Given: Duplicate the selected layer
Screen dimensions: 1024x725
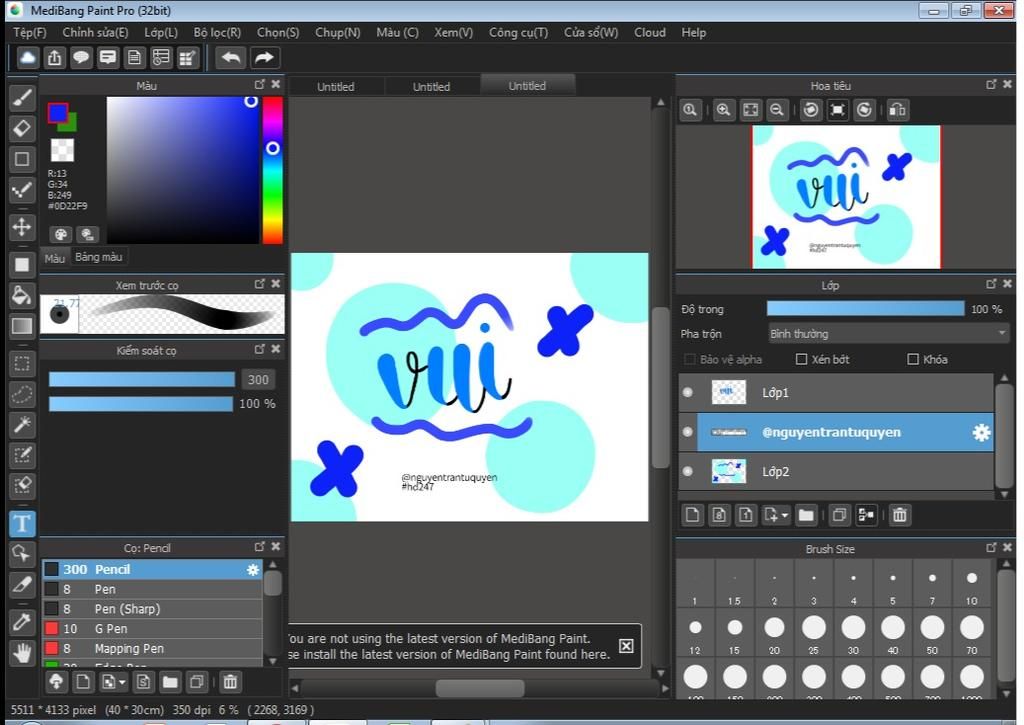Looking at the screenshot, I should tap(840, 515).
